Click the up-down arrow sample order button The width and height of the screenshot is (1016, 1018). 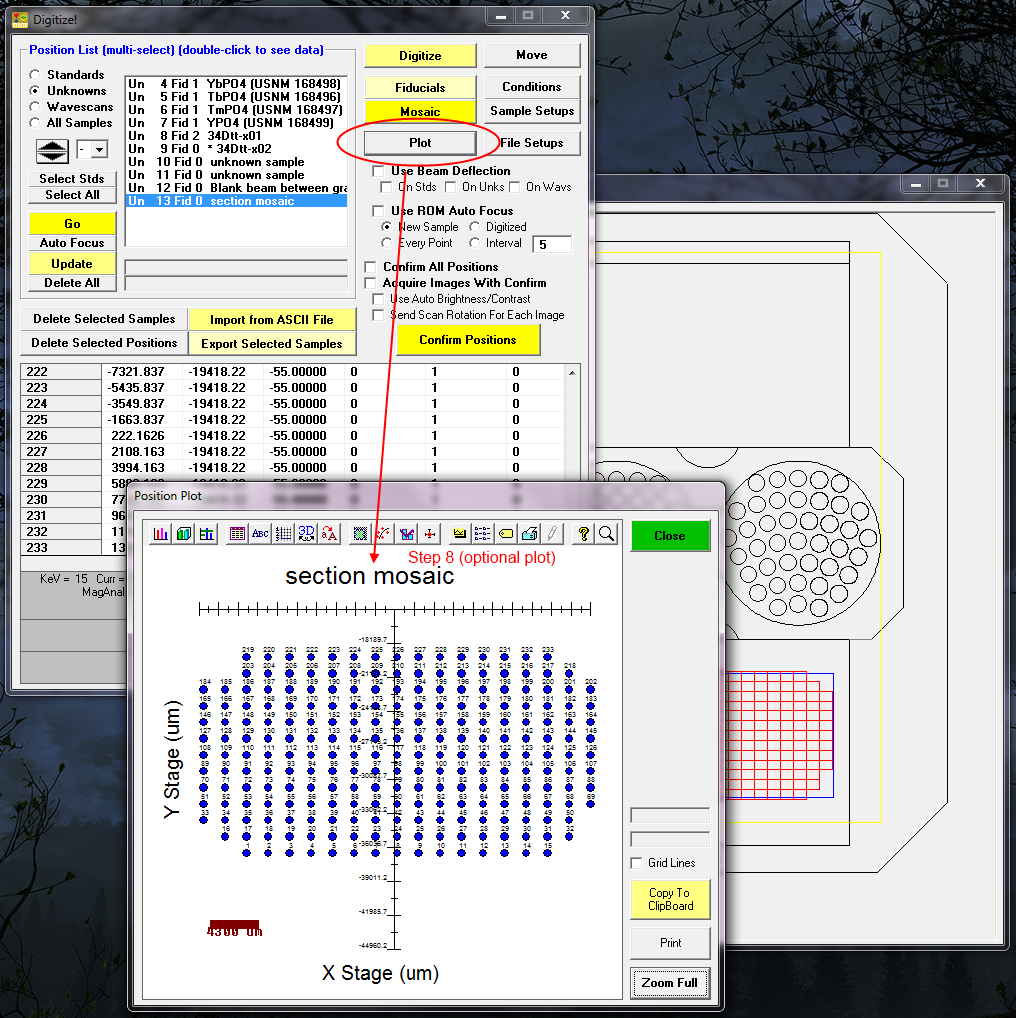pyautogui.click(x=52, y=150)
